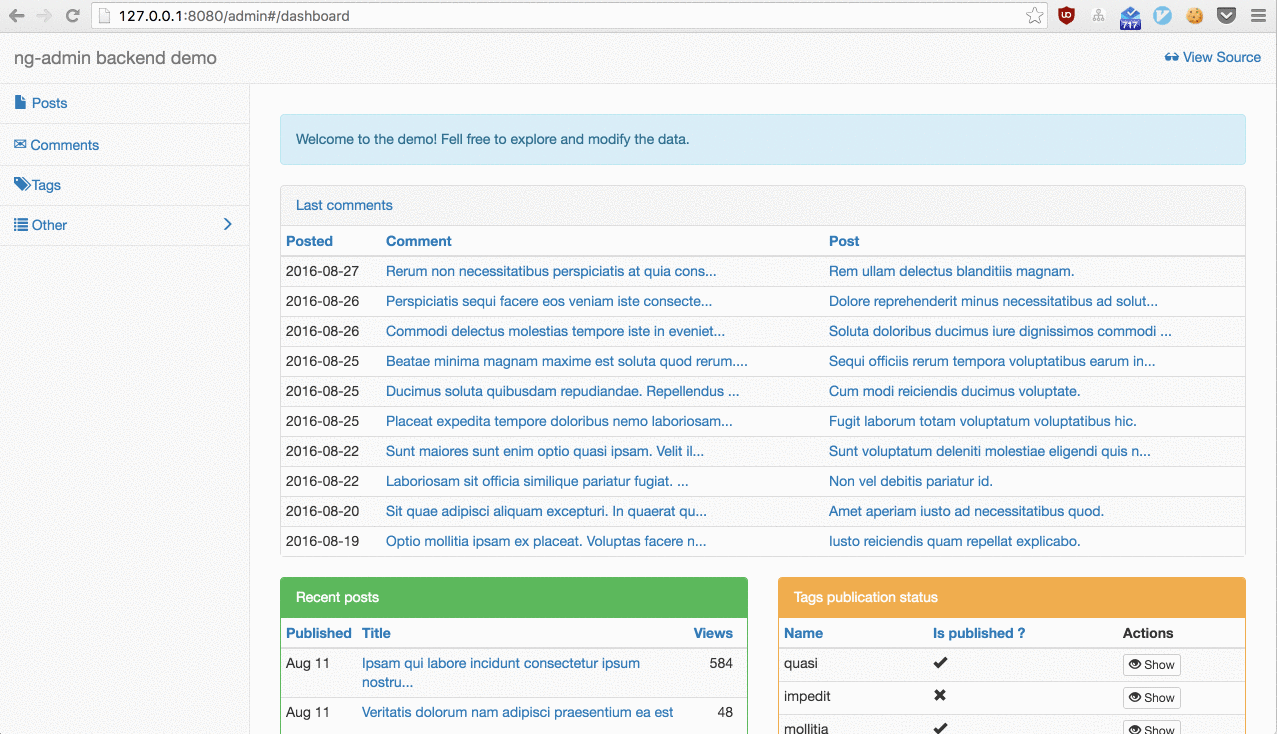Click the tags icon in the sidebar
Image resolution: width=1277 pixels, height=734 pixels.
pos(22,184)
